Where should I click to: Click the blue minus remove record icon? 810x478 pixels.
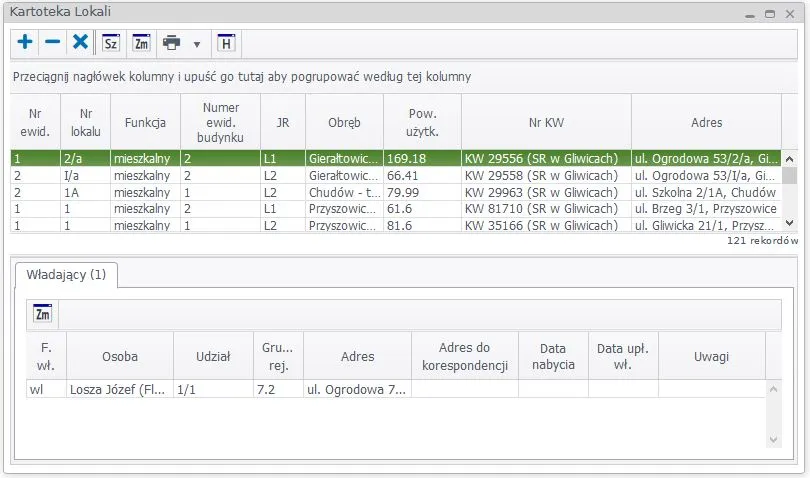[53, 43]
